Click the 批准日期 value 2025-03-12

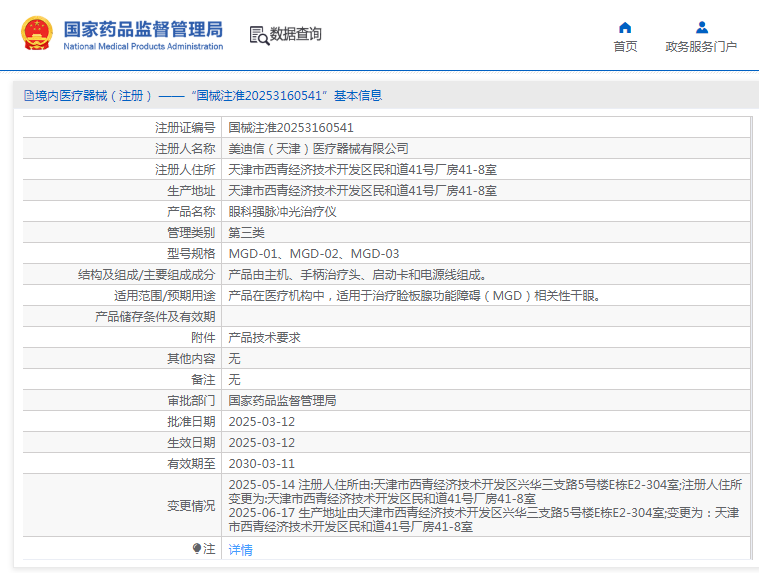(262, 422)
